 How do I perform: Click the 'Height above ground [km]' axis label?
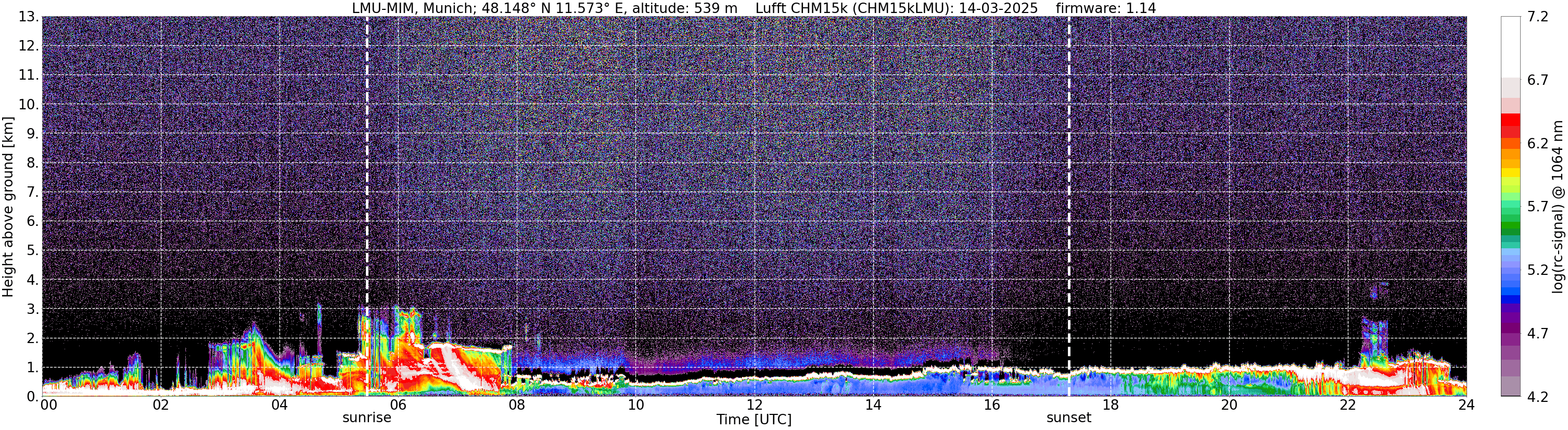pyautogui.click(x=8, y=207)
